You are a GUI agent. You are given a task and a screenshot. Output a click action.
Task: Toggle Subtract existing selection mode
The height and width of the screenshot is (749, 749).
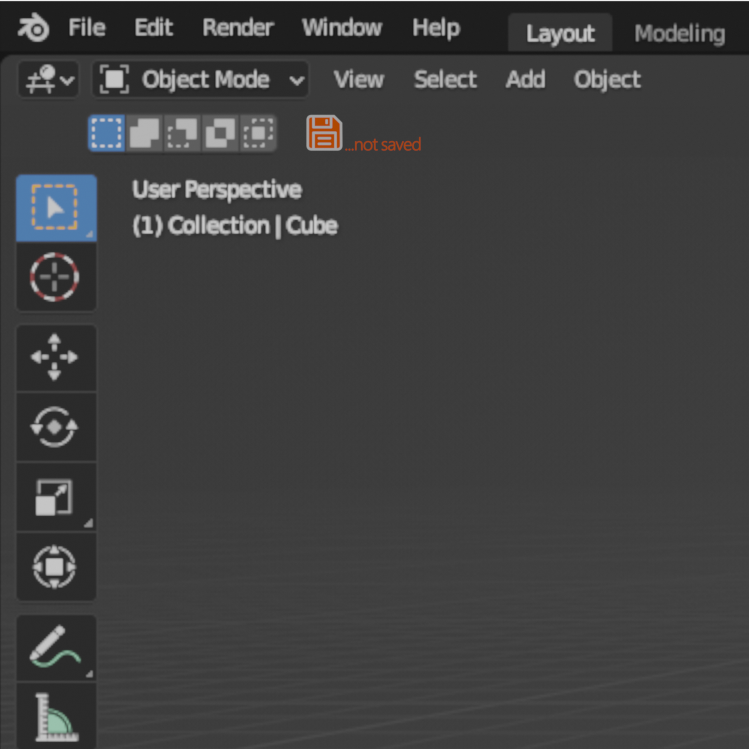pyautogui.click(x=182, y=133)
